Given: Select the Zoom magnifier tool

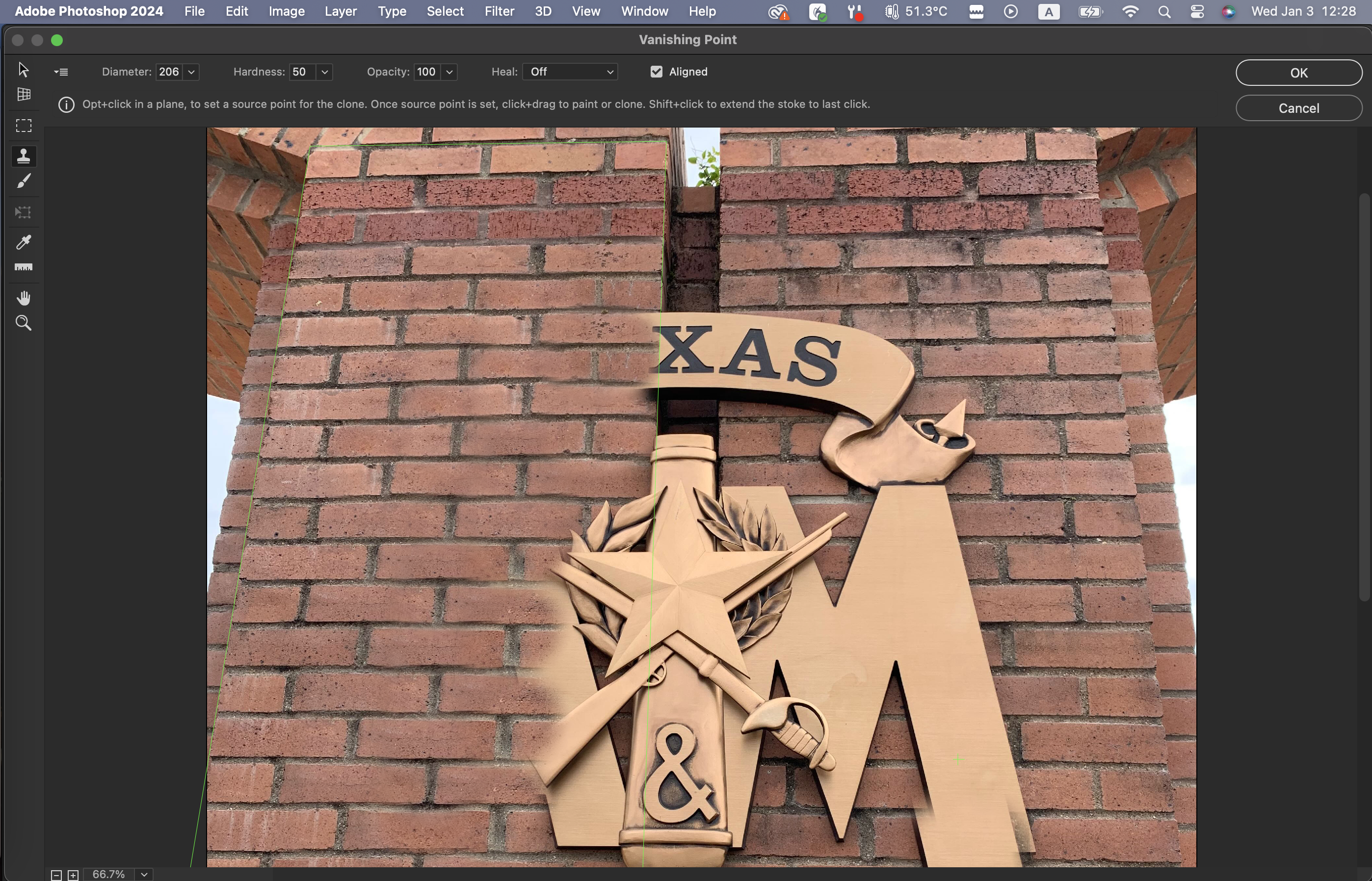Looking at the screenshot, I should pyautogui.click(x=24, y=323).
